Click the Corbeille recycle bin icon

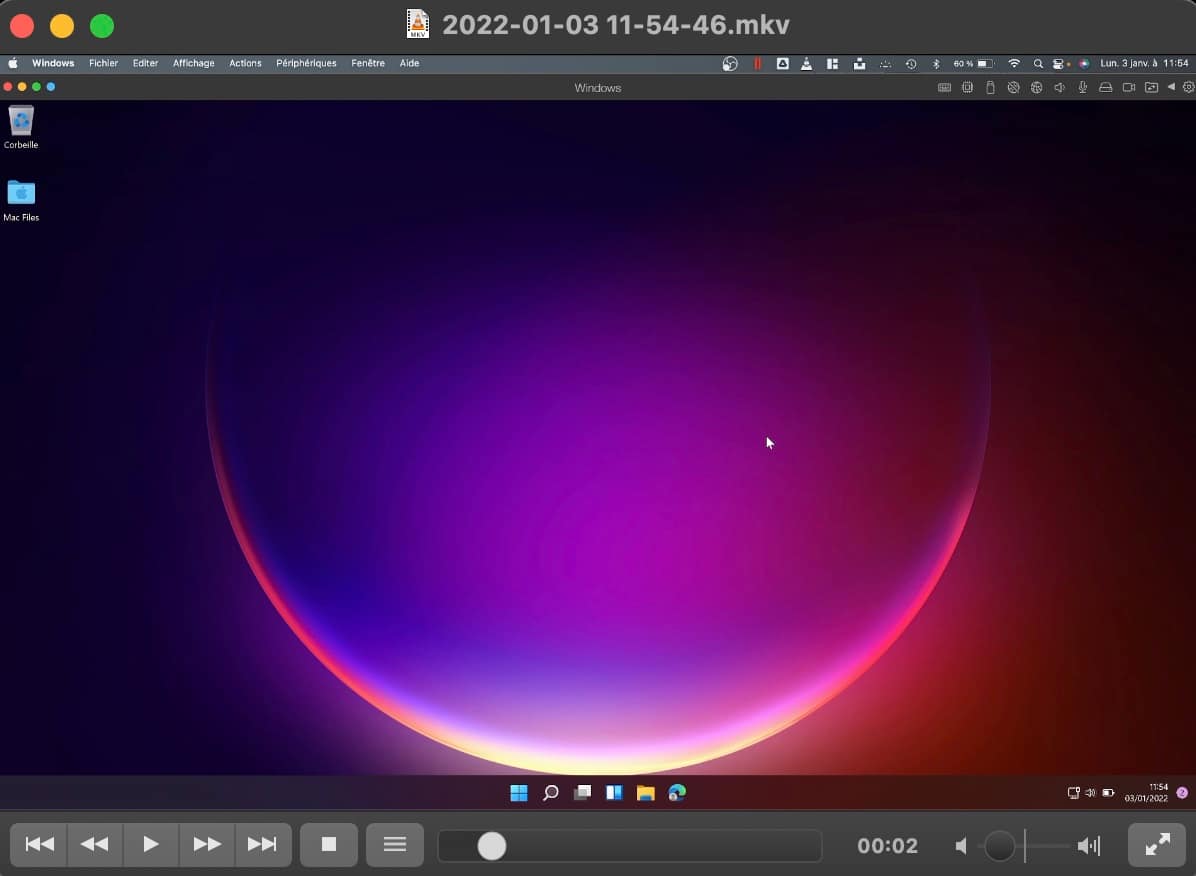coord(21,122)
